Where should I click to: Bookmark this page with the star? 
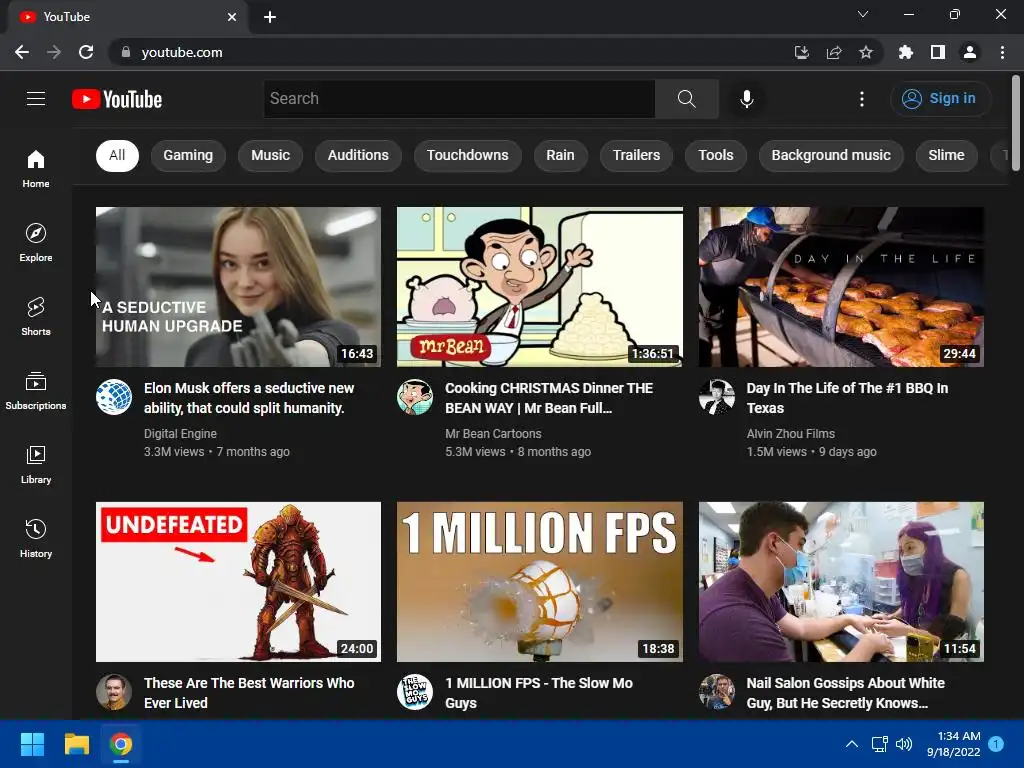click(866, 52)
